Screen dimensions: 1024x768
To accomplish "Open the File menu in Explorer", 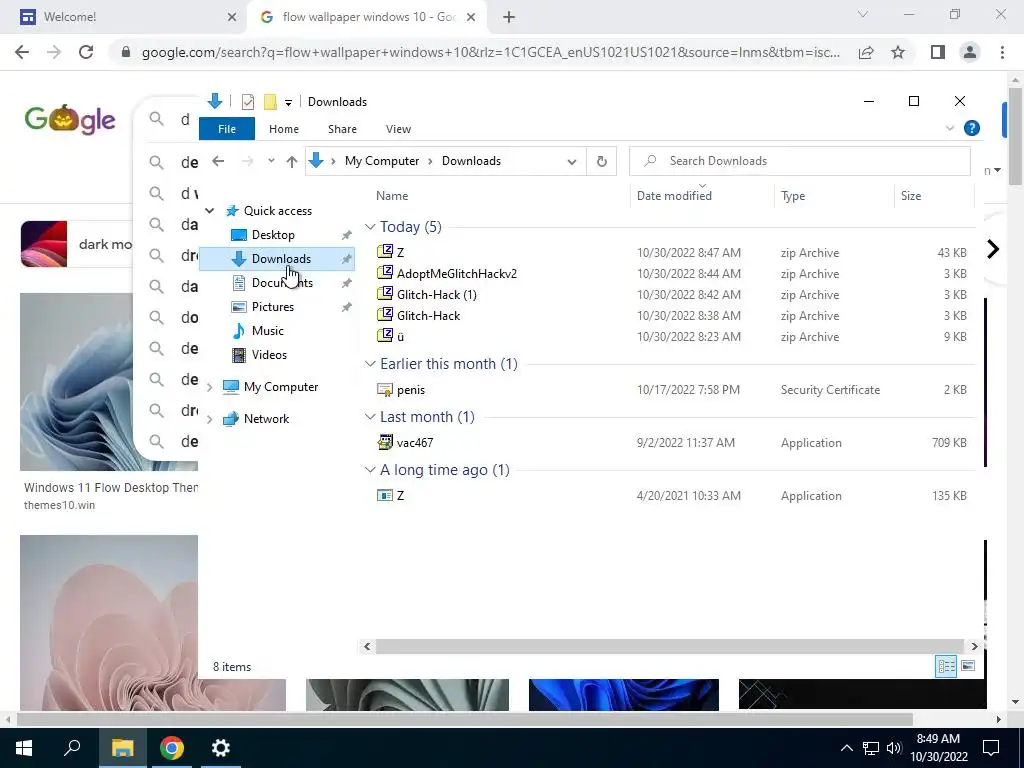I will click(227, 129).
